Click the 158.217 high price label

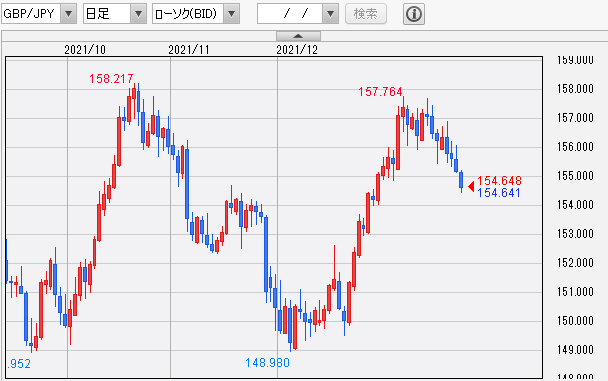pyautogui.click(x=111, y=79)
